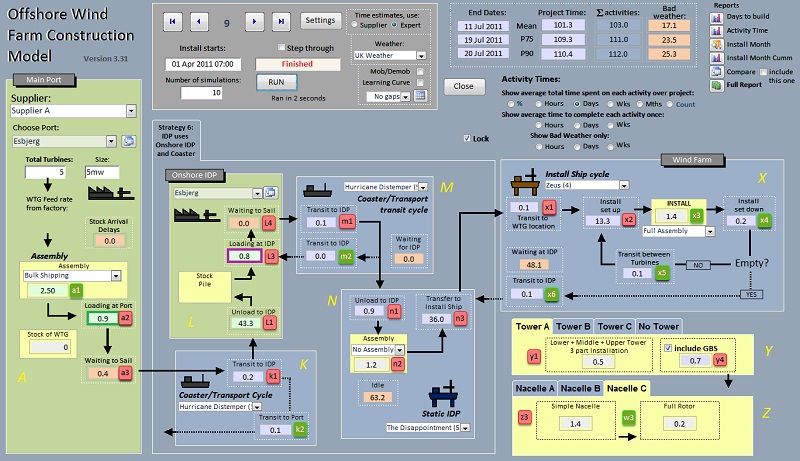The width and height of the screenshot is (800, 461).
Task: Select Count radio for total activity time
Action: (669, 104)
